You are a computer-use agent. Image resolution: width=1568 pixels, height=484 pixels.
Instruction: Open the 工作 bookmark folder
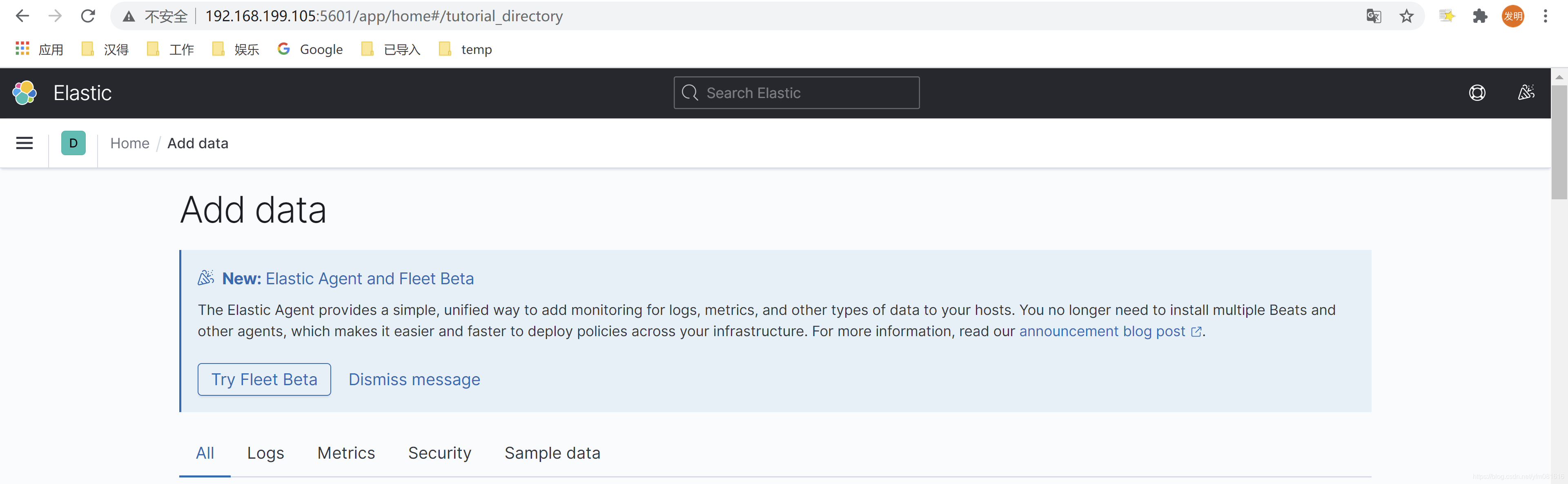point(170,49)
